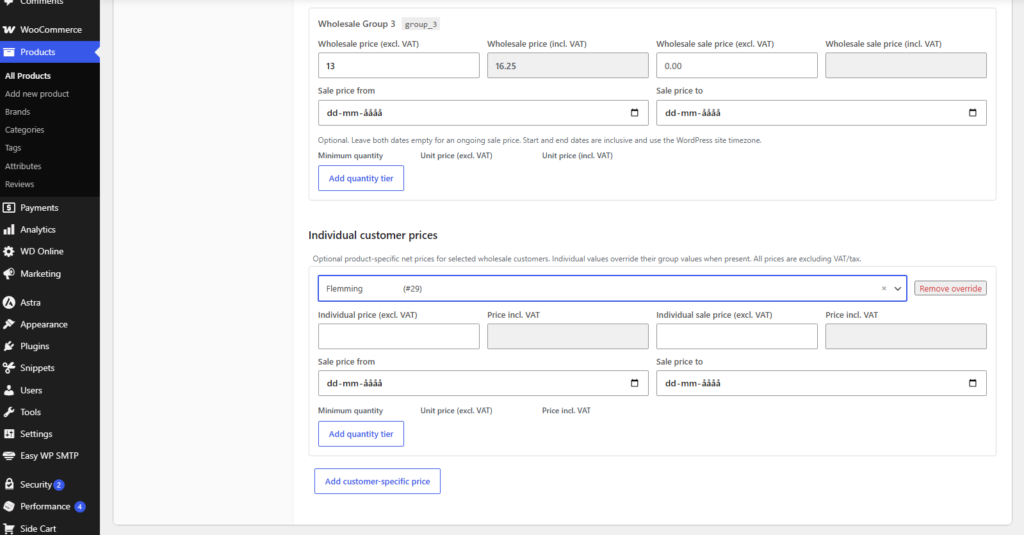Viewport: 1024px width, 535px height.
Task: Click the WooCommerce logo icon in sidebar
Action: click(x=9, y=29)
